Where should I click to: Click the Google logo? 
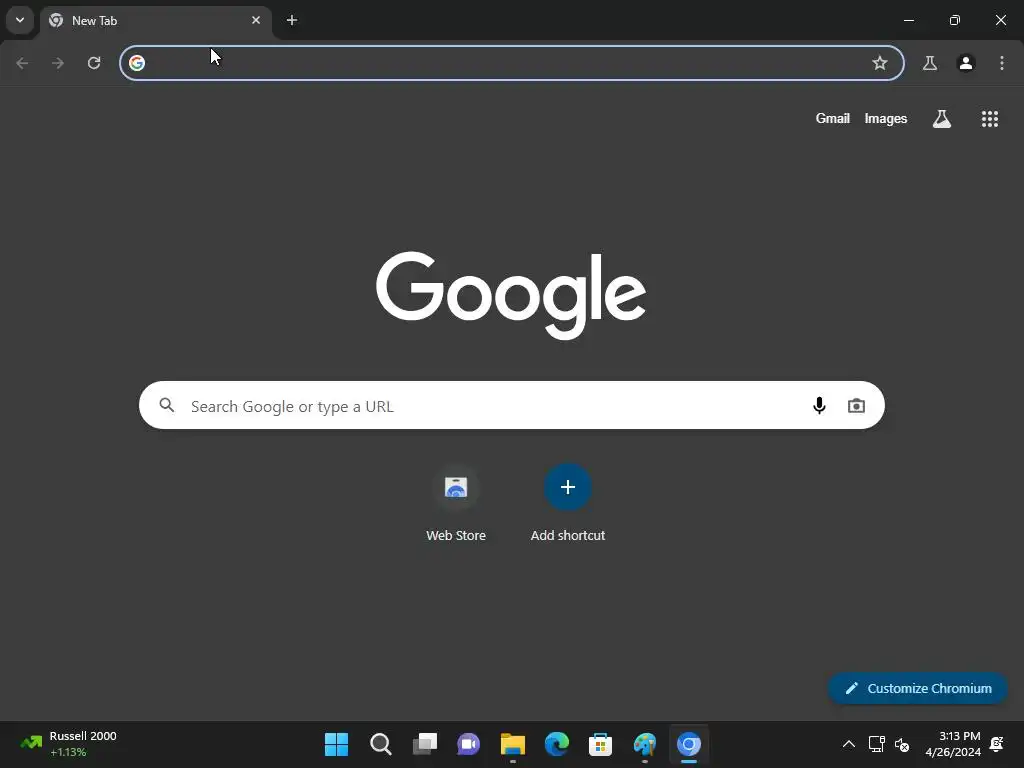tap(511, 295)
